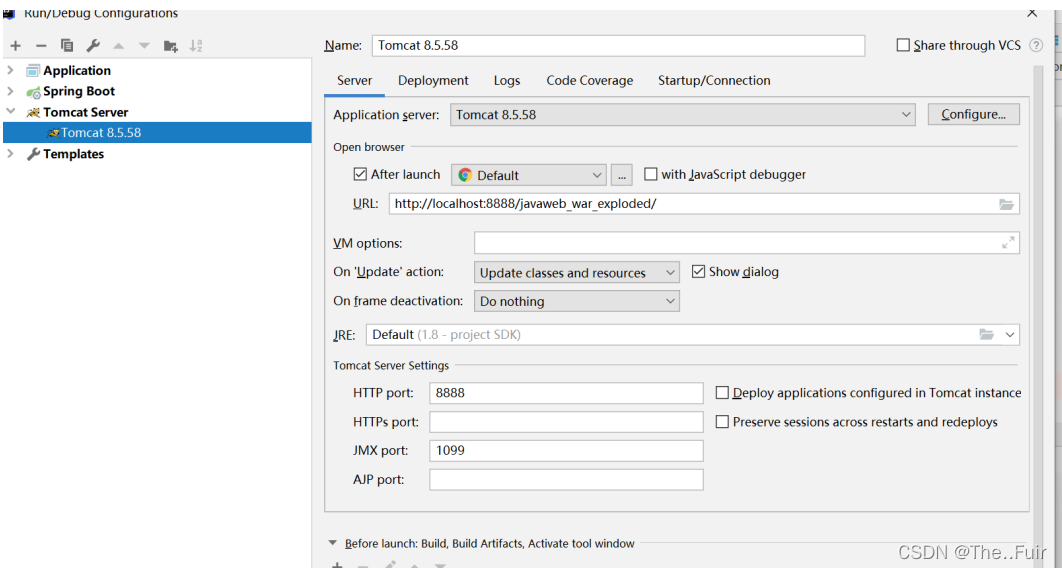Check Deploy applications configured in Tomcat instance
This screenshot has width=1062, height=569.
pos(722,393)
